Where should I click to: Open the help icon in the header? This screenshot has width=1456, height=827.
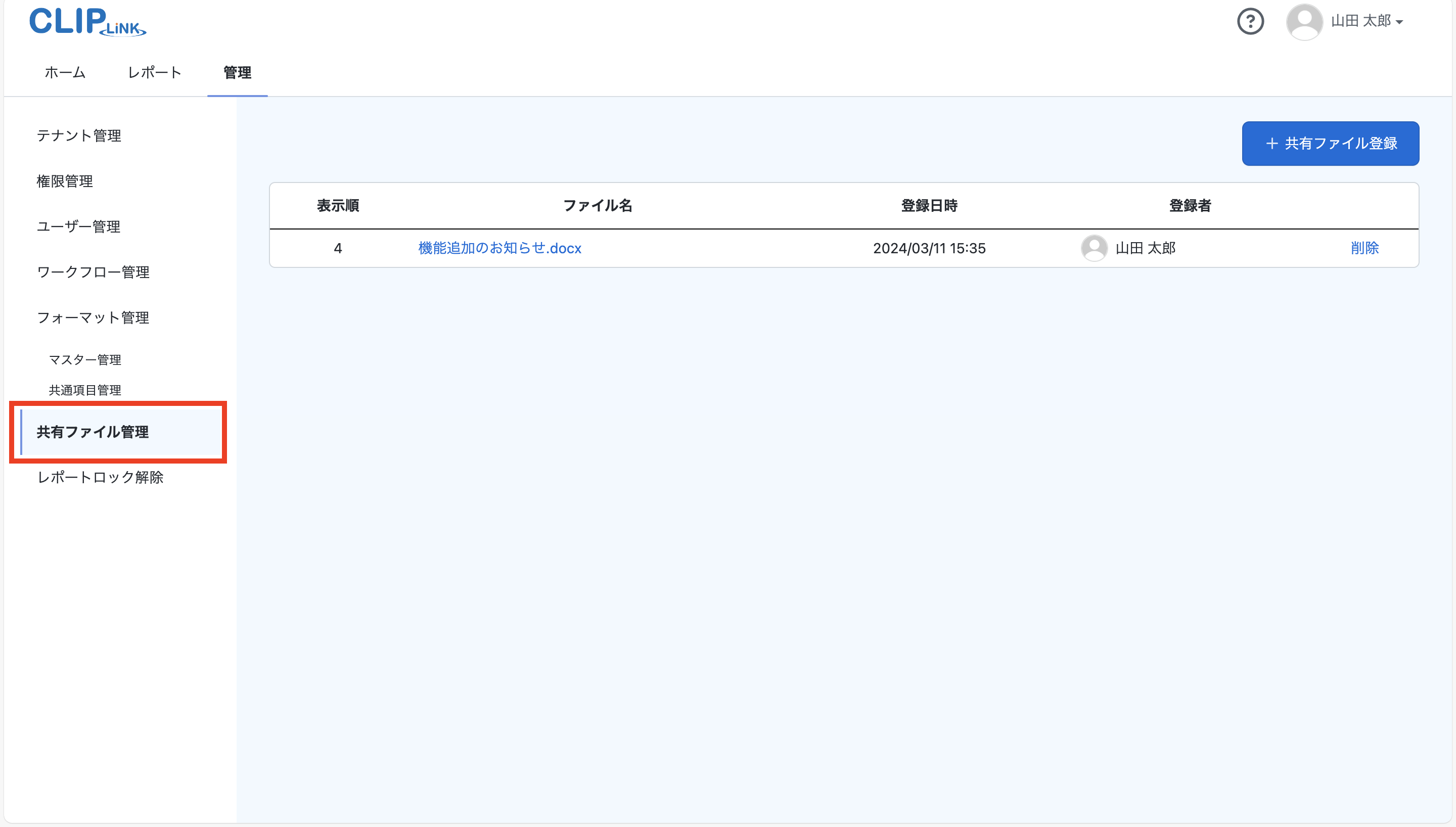coord(1251,22)
